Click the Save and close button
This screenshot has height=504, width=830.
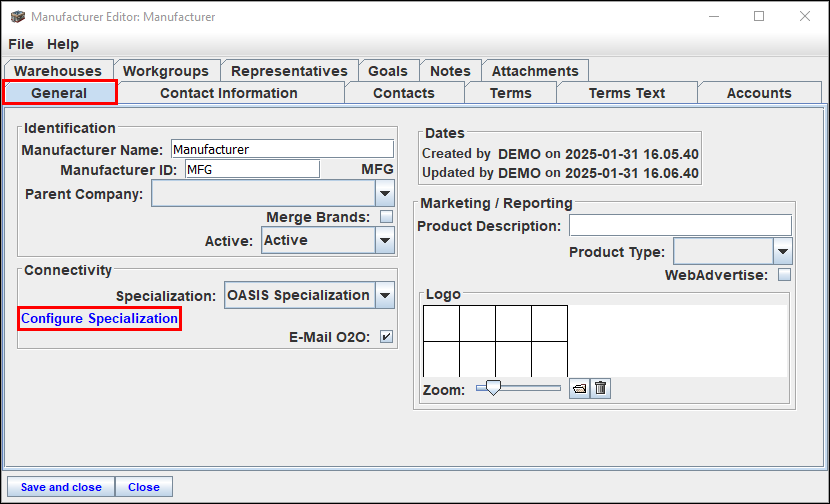point(61,487)
